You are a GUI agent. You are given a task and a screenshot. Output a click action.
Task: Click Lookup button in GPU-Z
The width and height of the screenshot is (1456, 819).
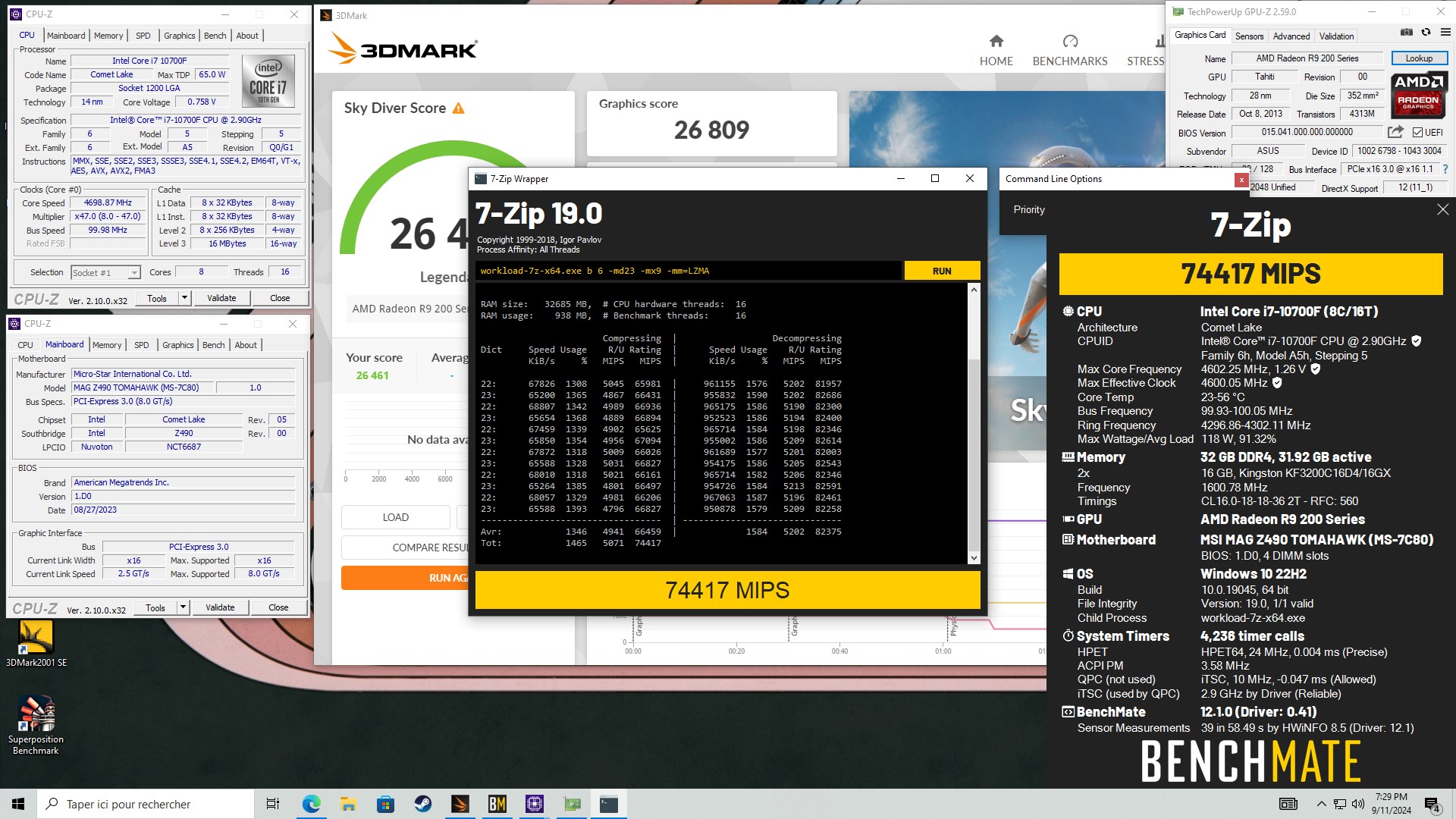pyautogui.click(x=1419, y=58)
